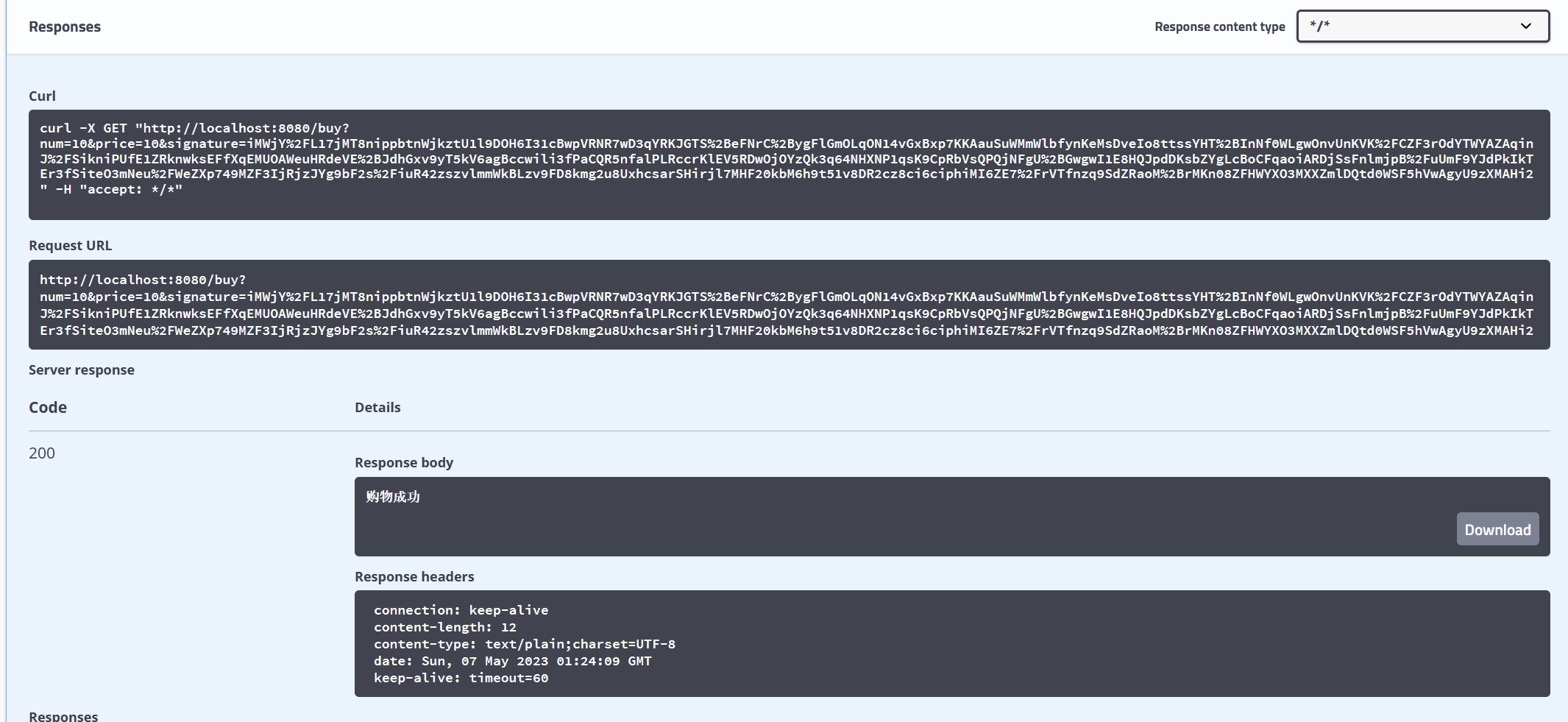Screen dimensions: 1568x722
Task: Click the 'Details' column header
Action: pyautogui.click(x=377, y=408)
